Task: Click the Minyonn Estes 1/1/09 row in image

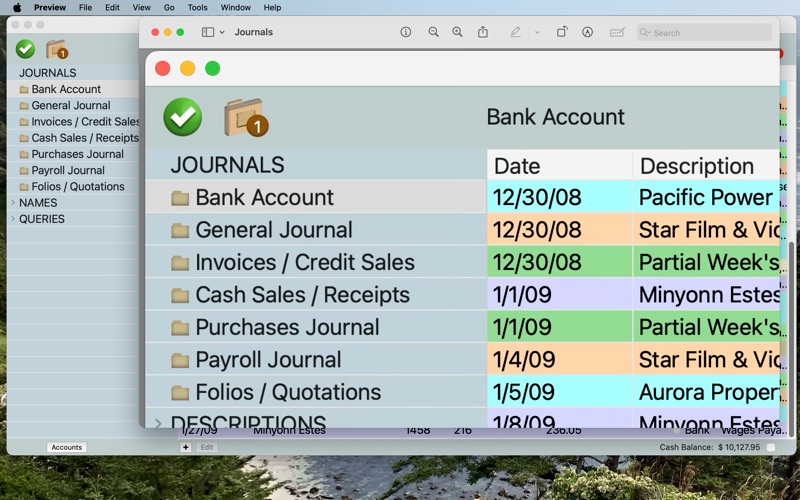Action: [x=633, y=295]
